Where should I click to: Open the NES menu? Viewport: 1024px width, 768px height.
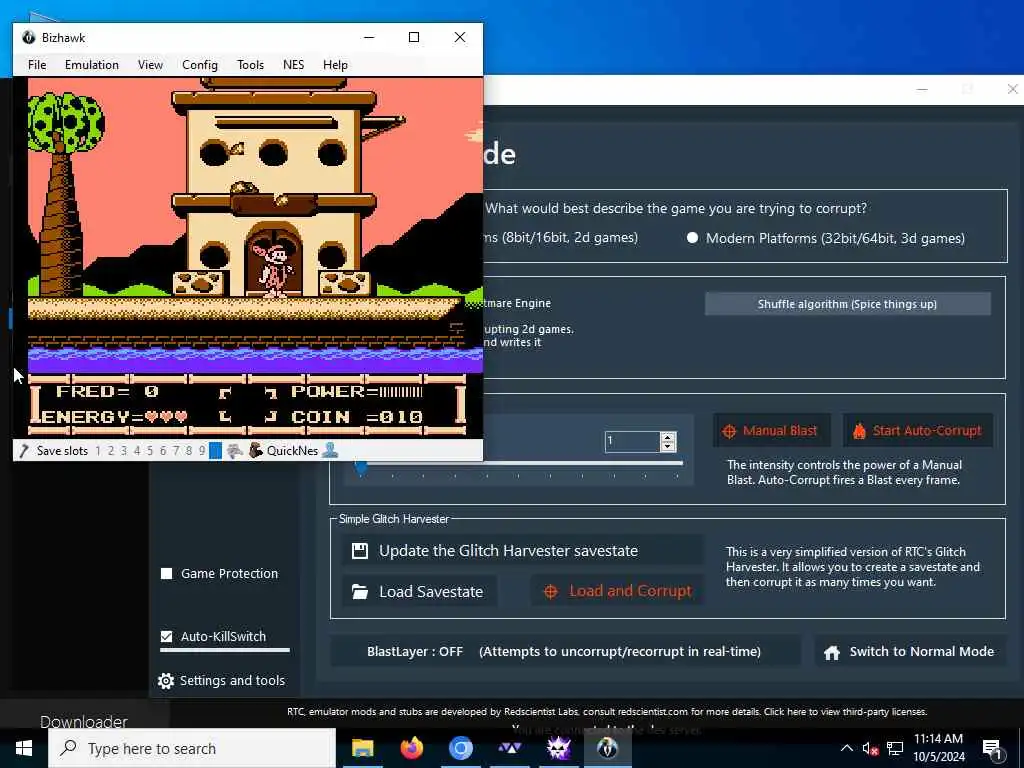(293, 65)
